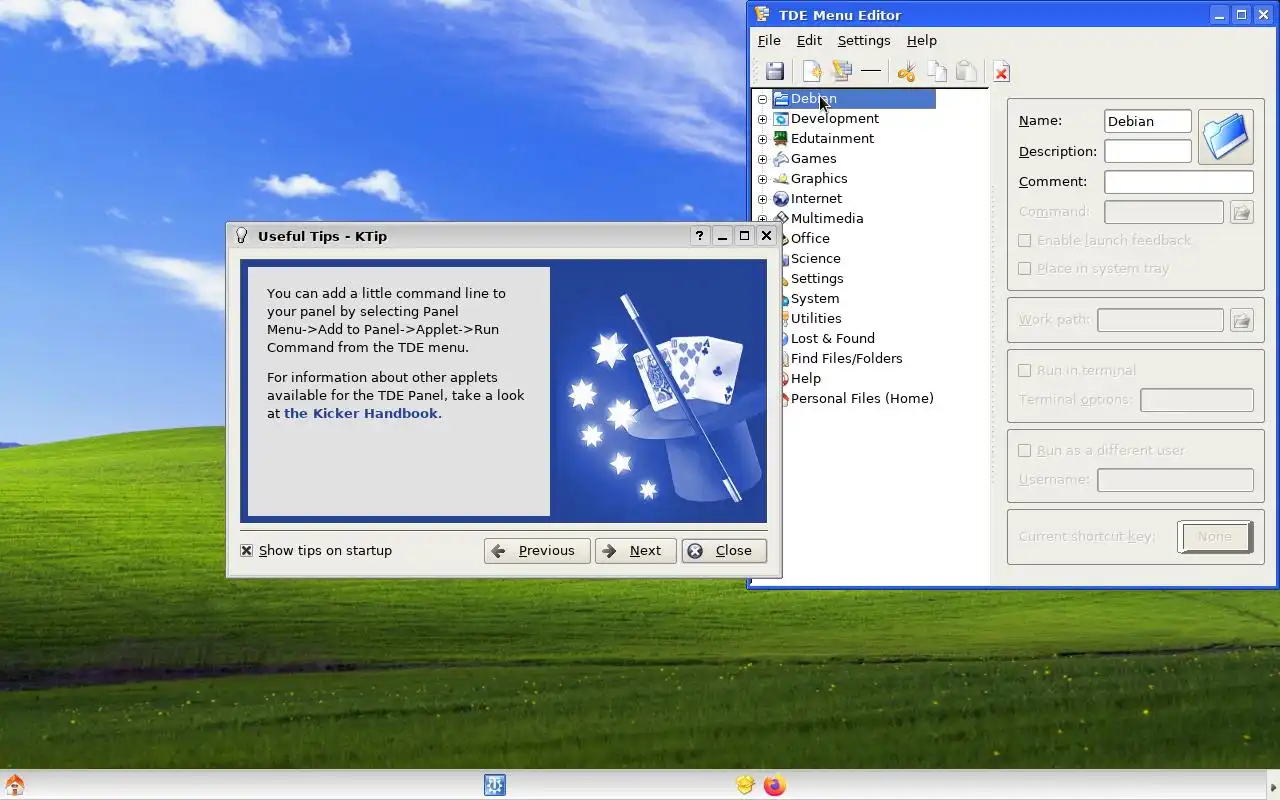Screen dimensions: 1280x800
Task: Toggle Place in system tray checkbox
Action: pos(1024,268)
